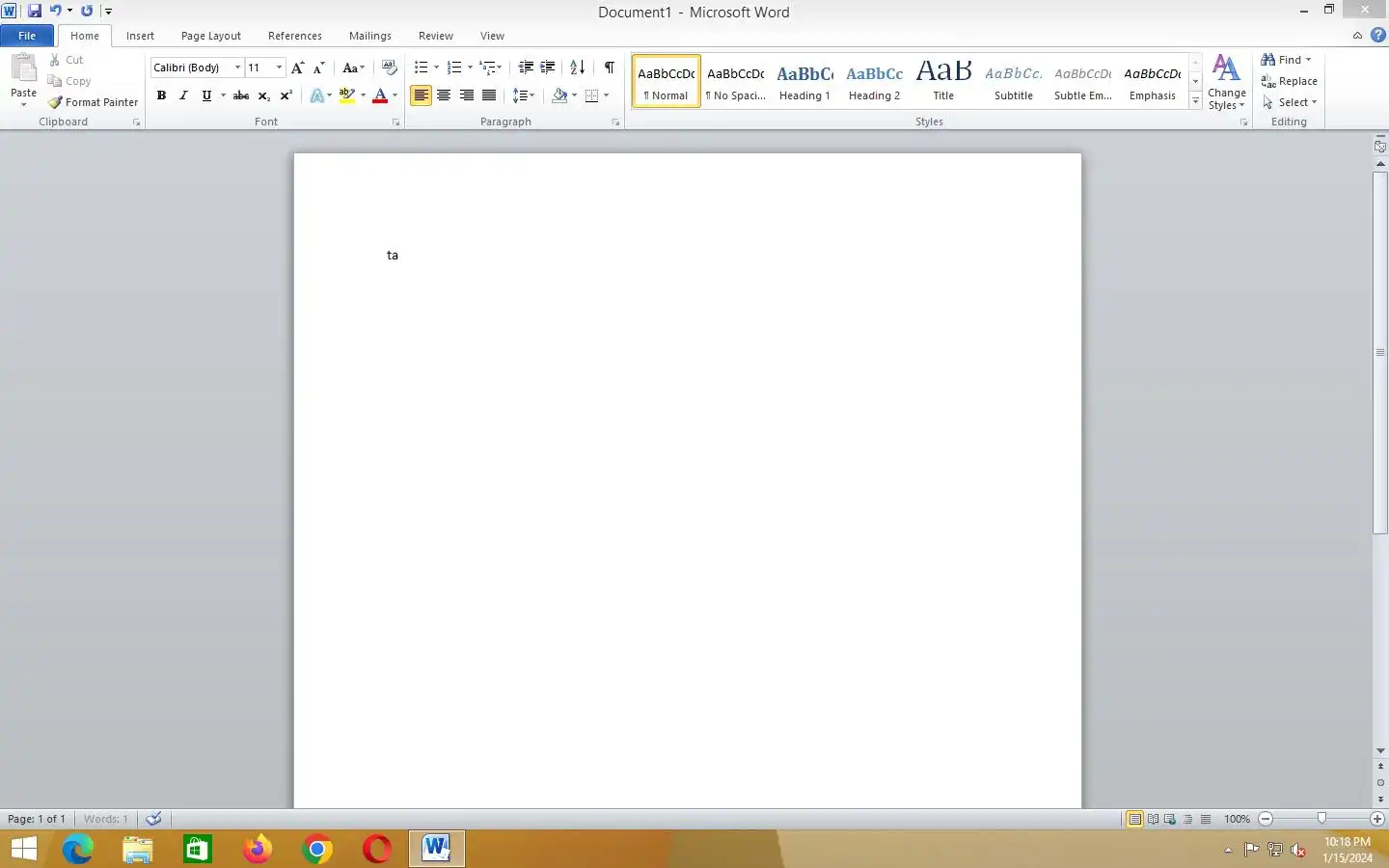Expand the Find dropdown arrow
This screenshot has height=868, width=1389.
click(x=1309, y=60)
